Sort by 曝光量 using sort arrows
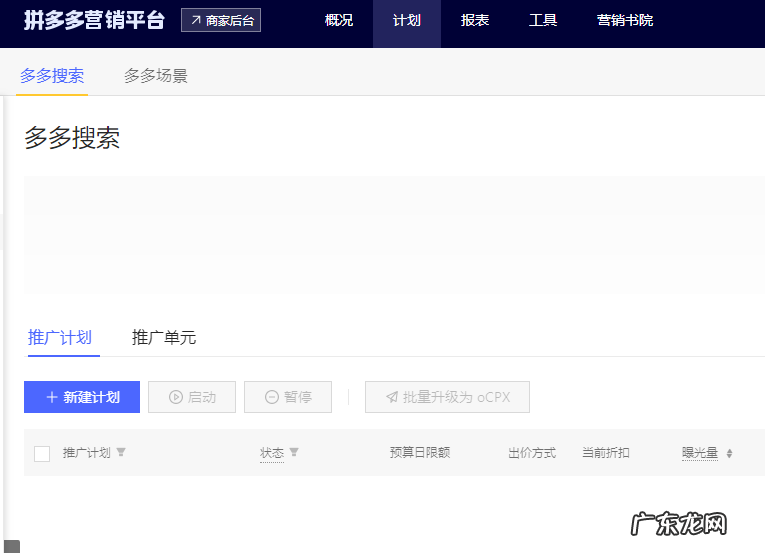This screenshot has width=765, height=553. (x=729, y=453)
